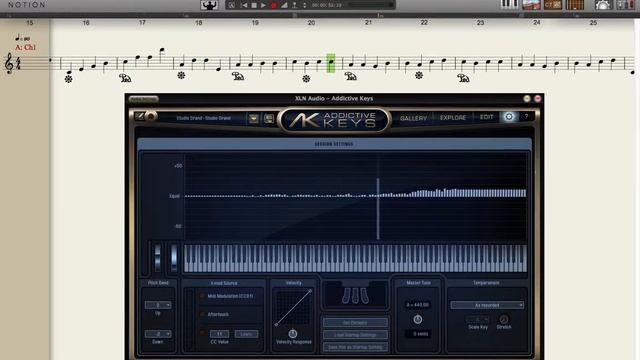The height and width of the screenshot is (360, 640).
Task: Click the red record button in transport
Action: 274,5
